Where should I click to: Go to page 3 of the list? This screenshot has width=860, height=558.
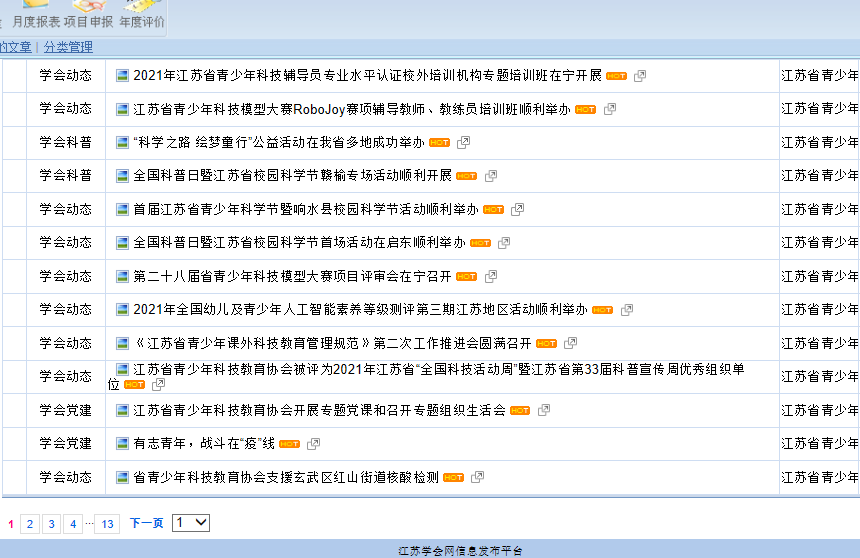click(52, 524)
